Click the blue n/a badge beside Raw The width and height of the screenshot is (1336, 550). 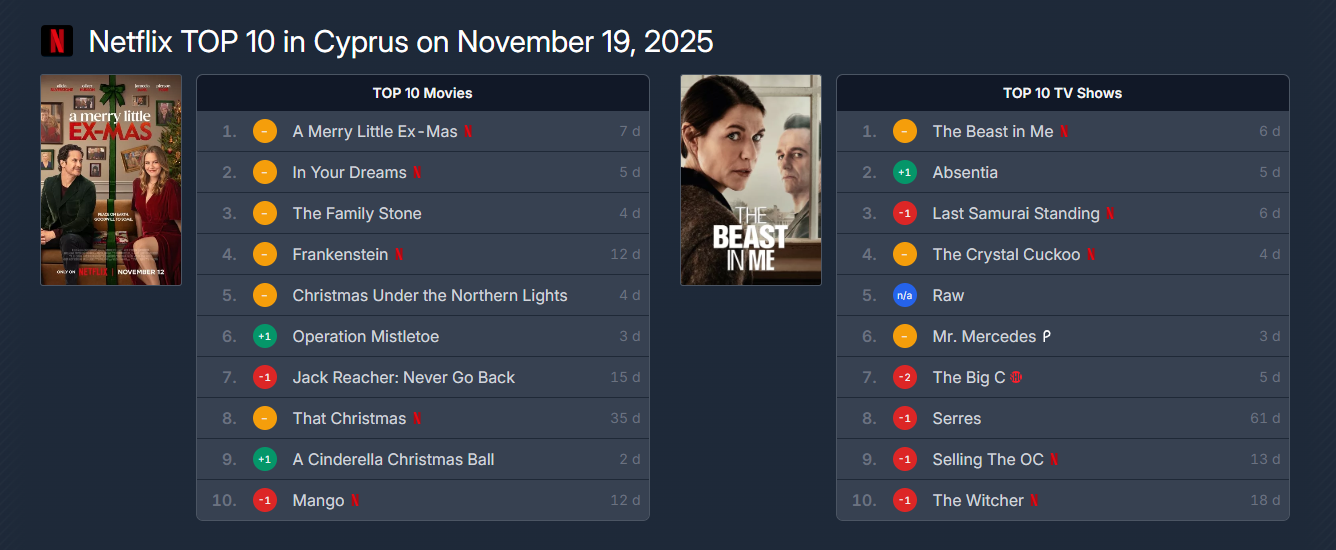(x=905, y=296)
